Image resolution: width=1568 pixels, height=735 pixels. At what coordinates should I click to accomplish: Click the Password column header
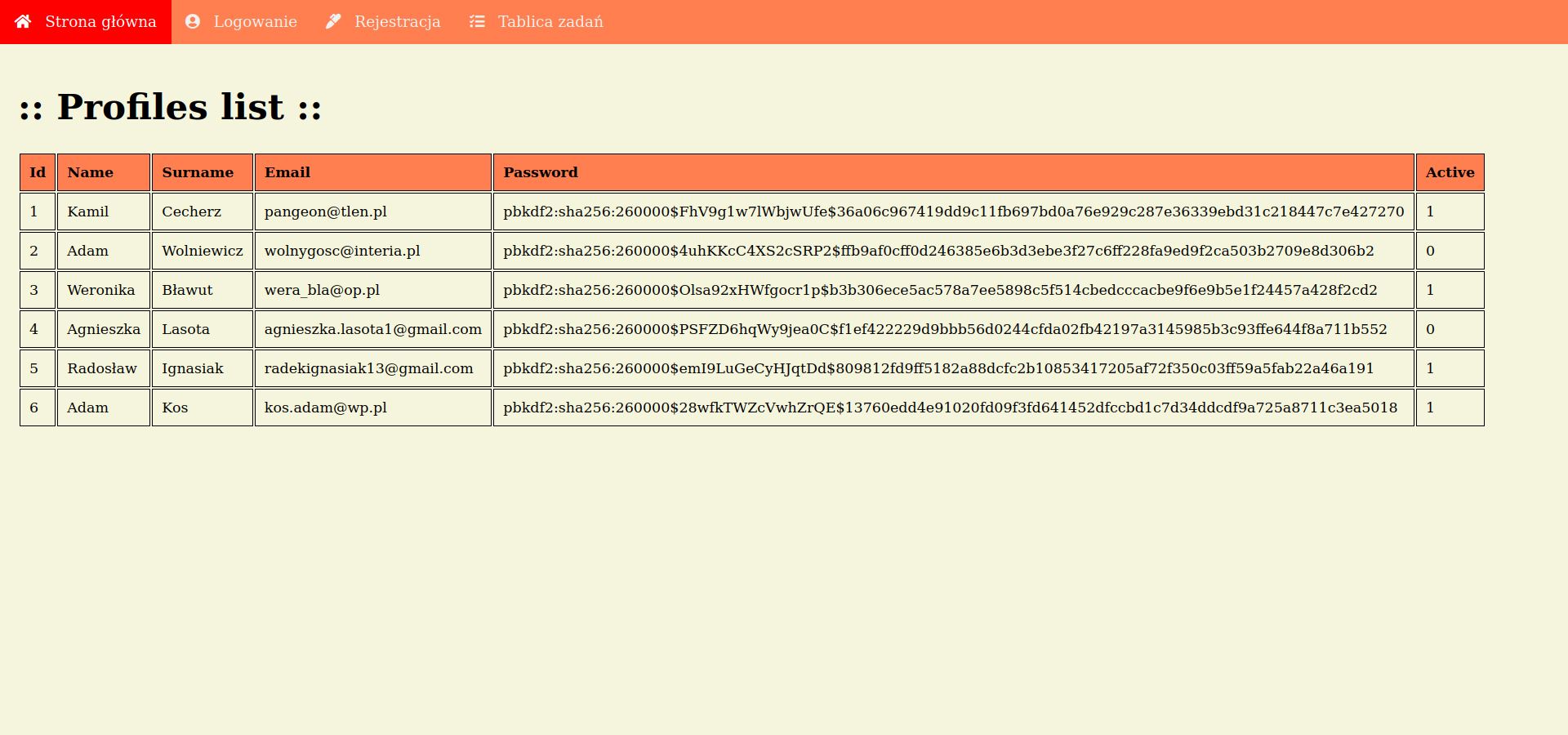tap(954, 172)
